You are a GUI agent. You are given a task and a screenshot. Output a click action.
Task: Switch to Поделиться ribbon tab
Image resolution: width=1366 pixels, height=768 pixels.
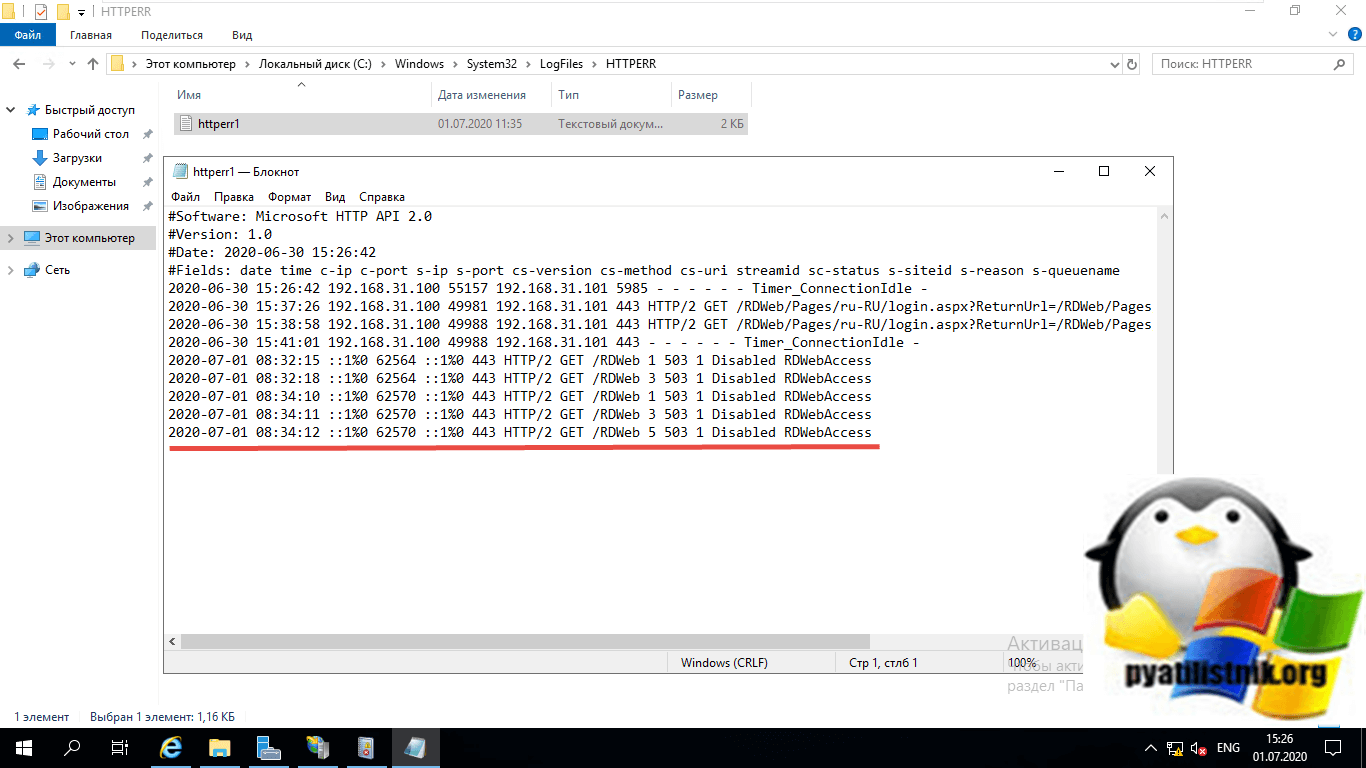[x=172, y=35]
